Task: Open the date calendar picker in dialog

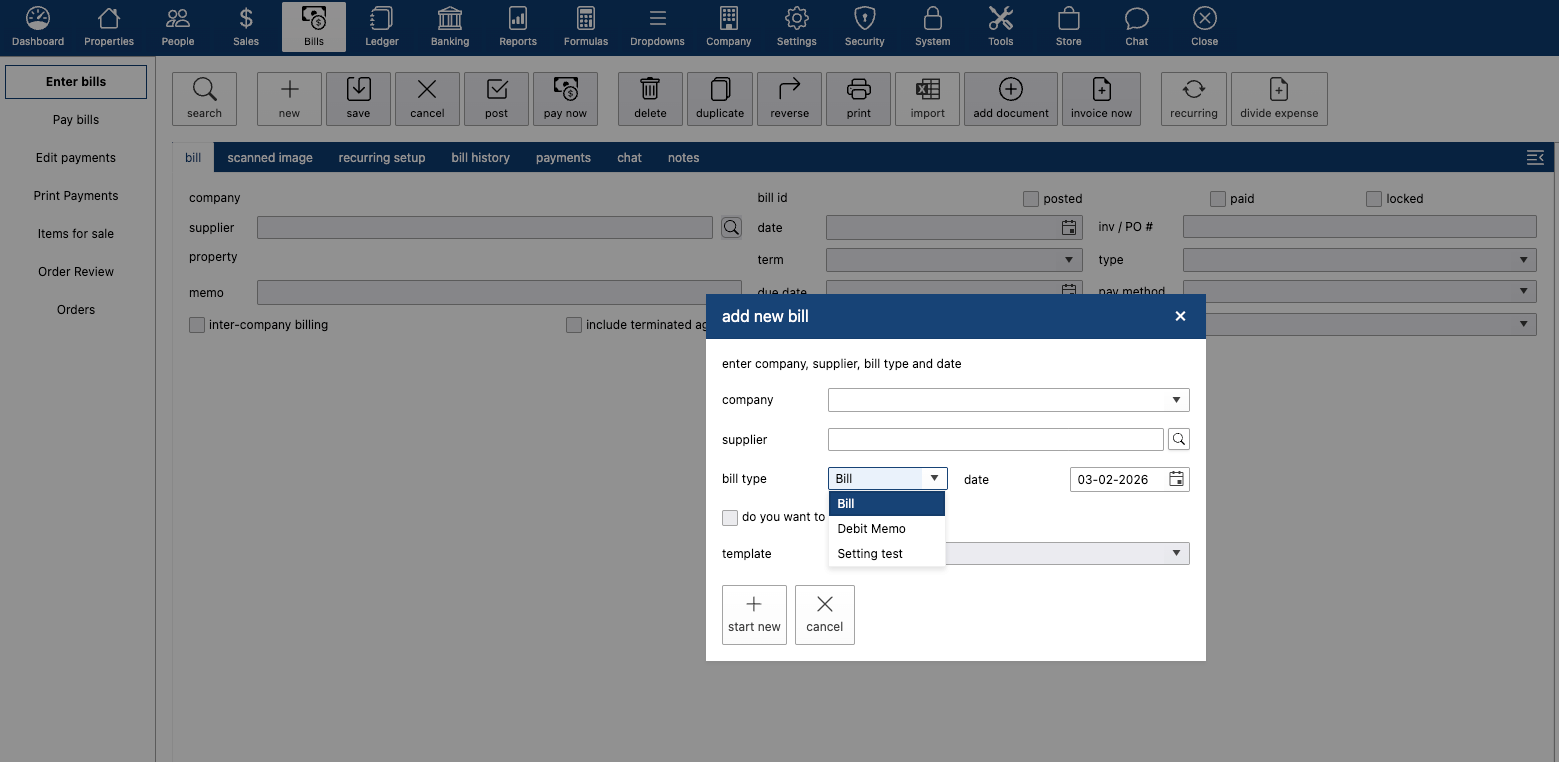Action: (x=1177, y=479)
